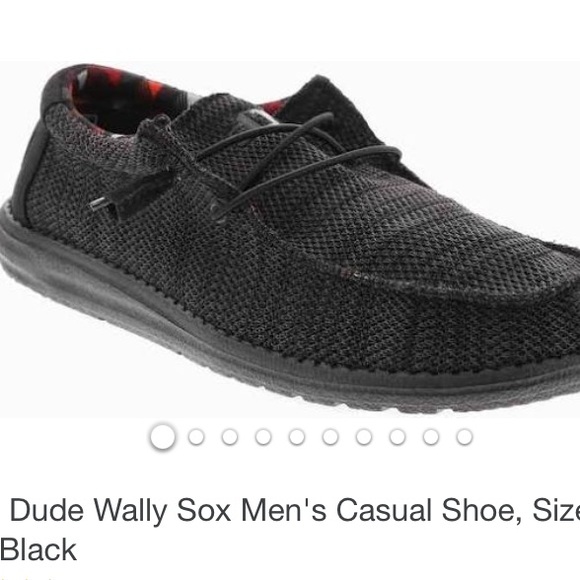
Task: Show the fifth product photo via dot
Action: click(x=297, y=437)
